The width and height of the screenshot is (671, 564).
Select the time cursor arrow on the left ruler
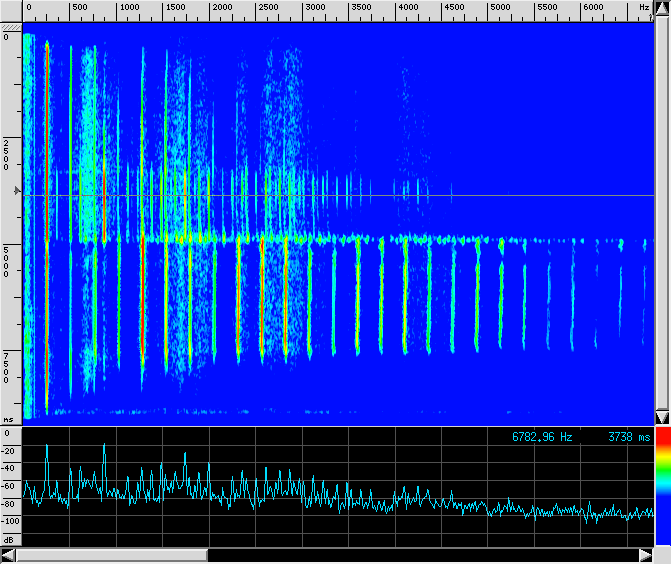15,188
